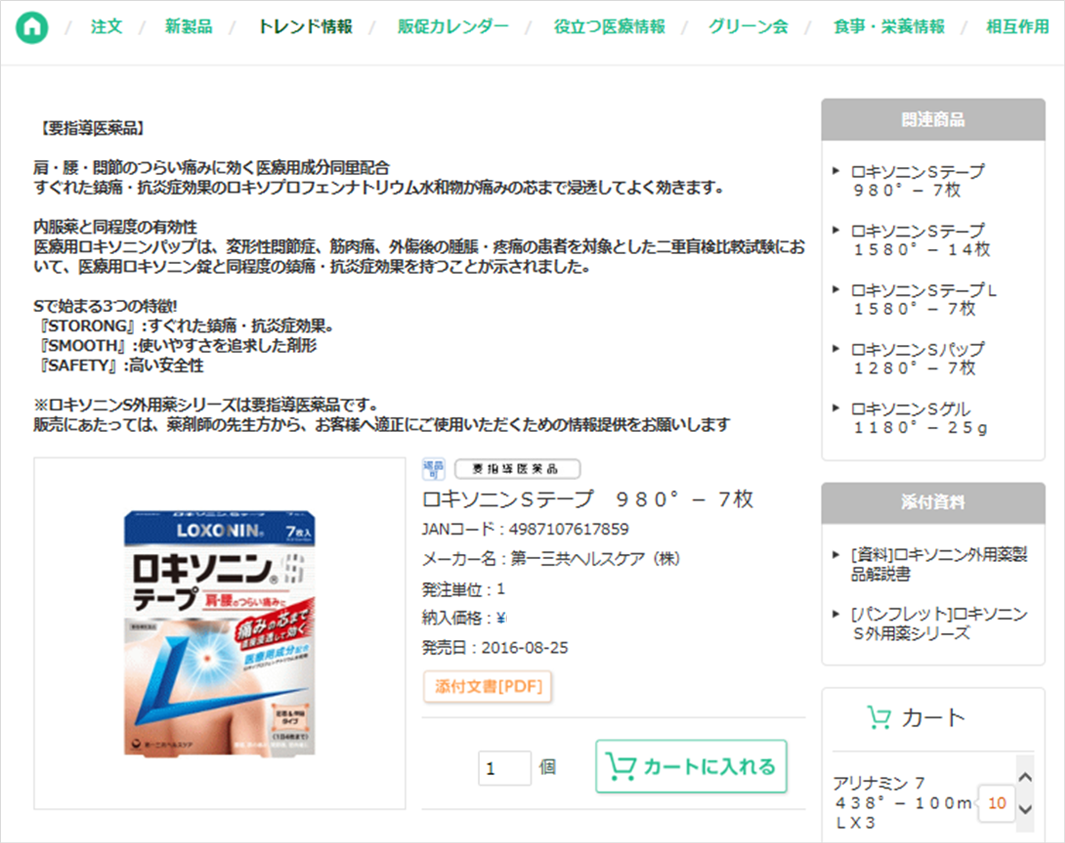1065x843 pixels.
Task: Open the 食事・栄養情報 menu item
Action: (x=889, y=26)
